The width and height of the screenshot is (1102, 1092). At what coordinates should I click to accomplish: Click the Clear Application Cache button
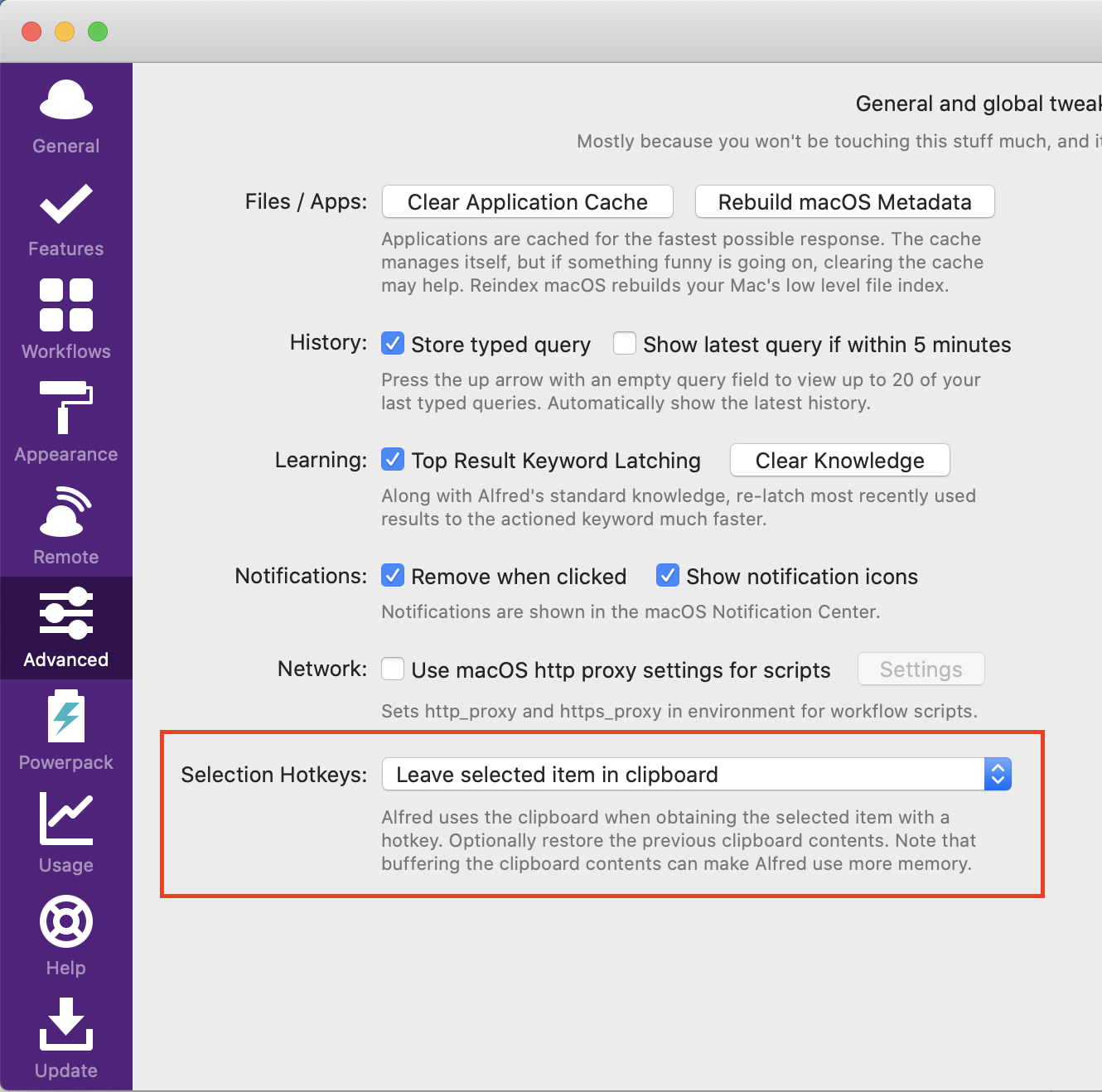(x=528, y=201)
